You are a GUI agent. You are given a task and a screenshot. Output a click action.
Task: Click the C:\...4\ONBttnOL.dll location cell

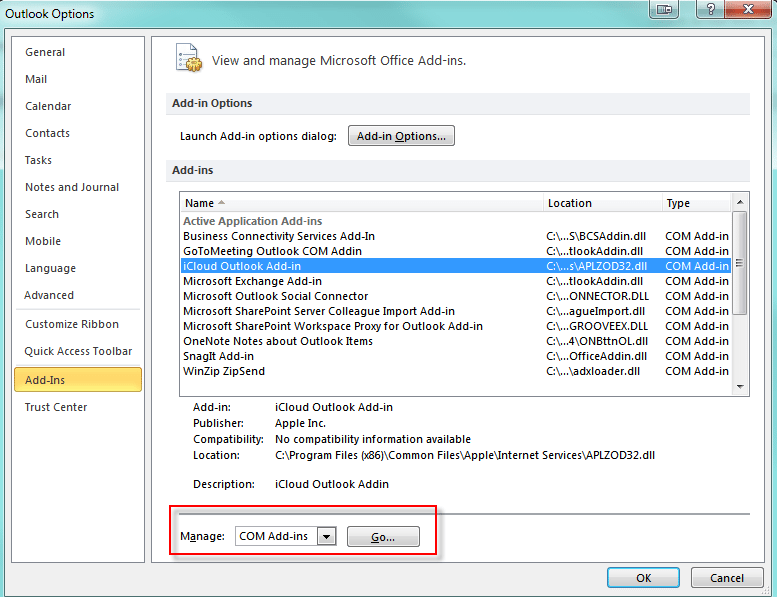coord(597,341)
